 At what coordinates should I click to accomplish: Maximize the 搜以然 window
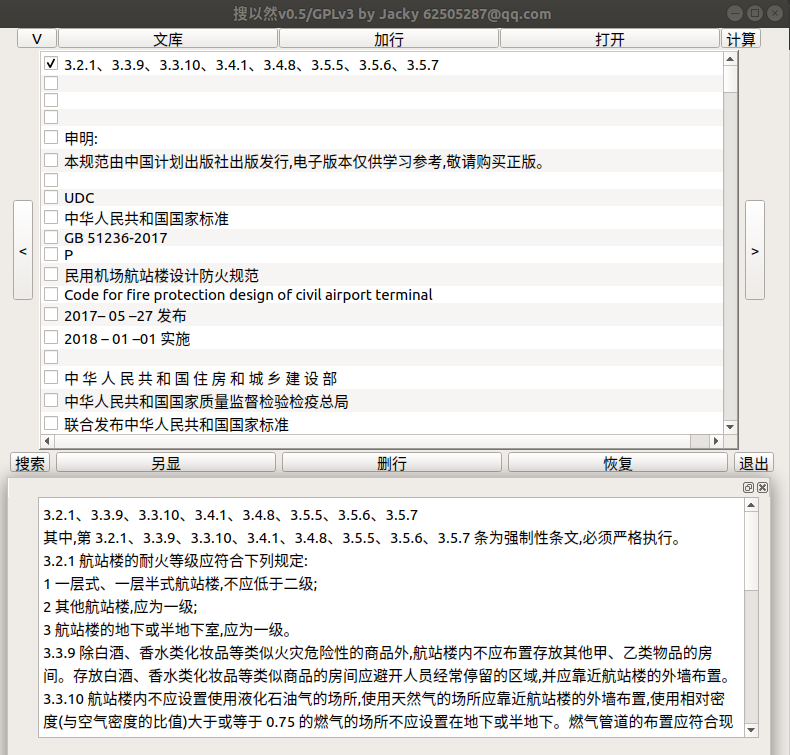coord(755,14)
